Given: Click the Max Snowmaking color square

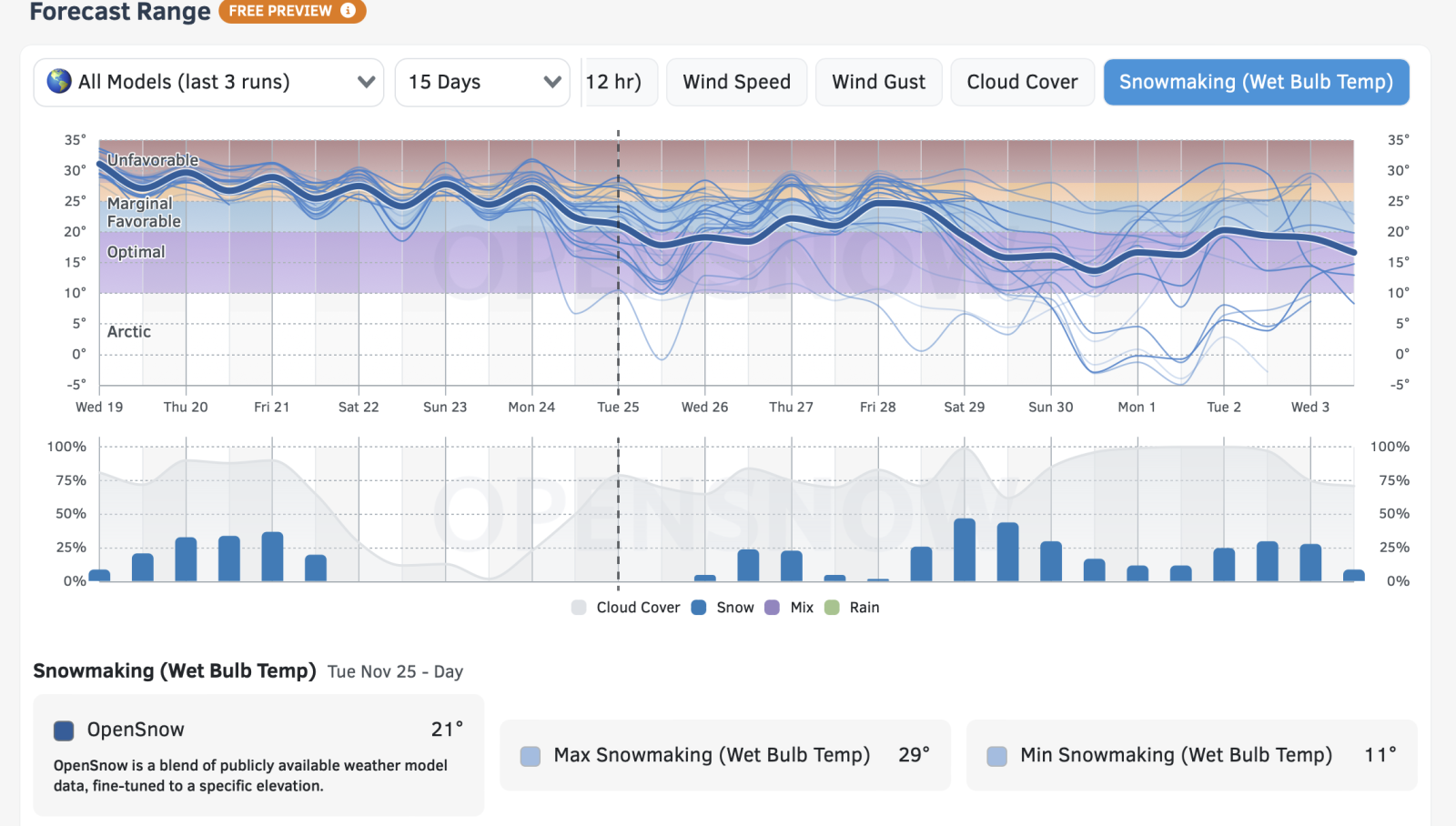Looking at the screenshot, I should pyautogui.click(x=529, y=755).
